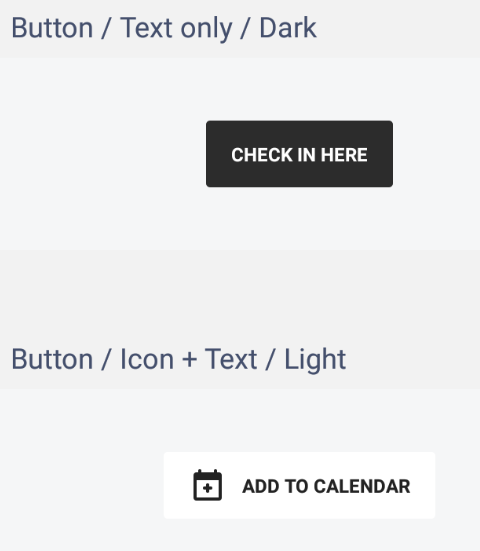Viewport: 480px width, 551px height.
Task: Click the calendar plus icon
Action: click(x=208, y=485)
